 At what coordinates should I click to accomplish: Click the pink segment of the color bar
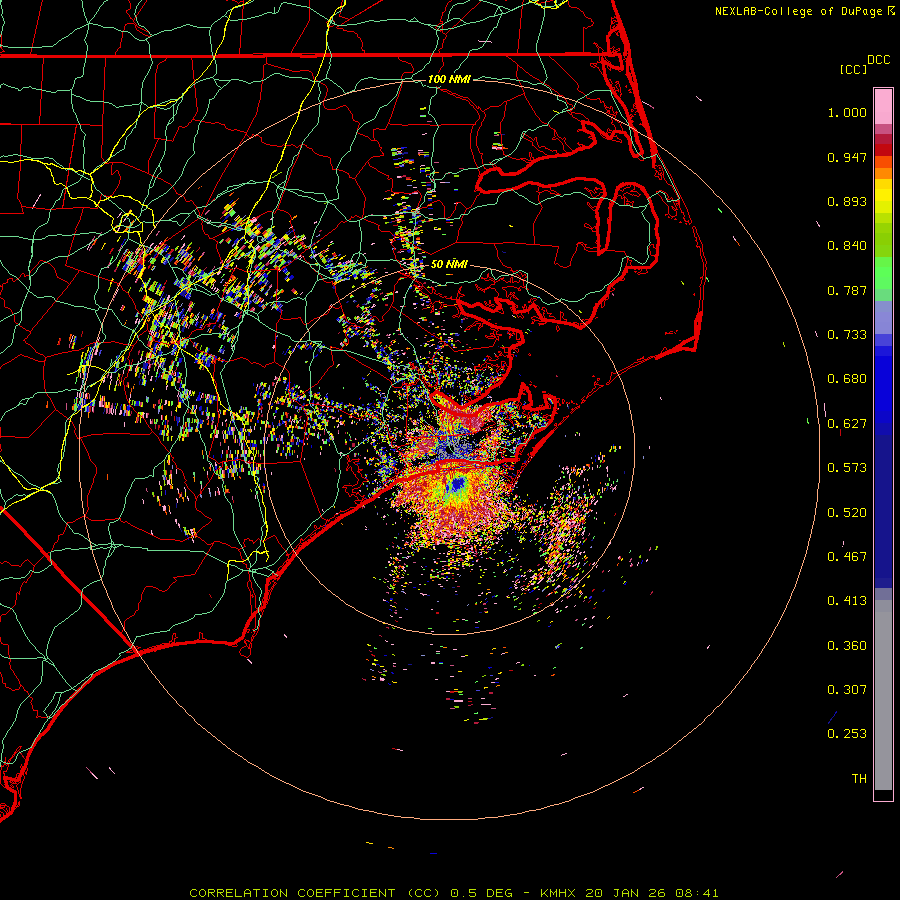pos(883,107)
